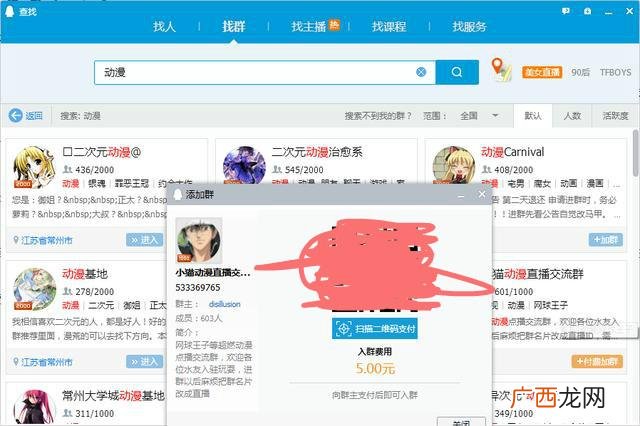640x426 pixels.
Task: Click the 小猫动漫直播 avatar in 添加群 dialog
Action: 199,240
